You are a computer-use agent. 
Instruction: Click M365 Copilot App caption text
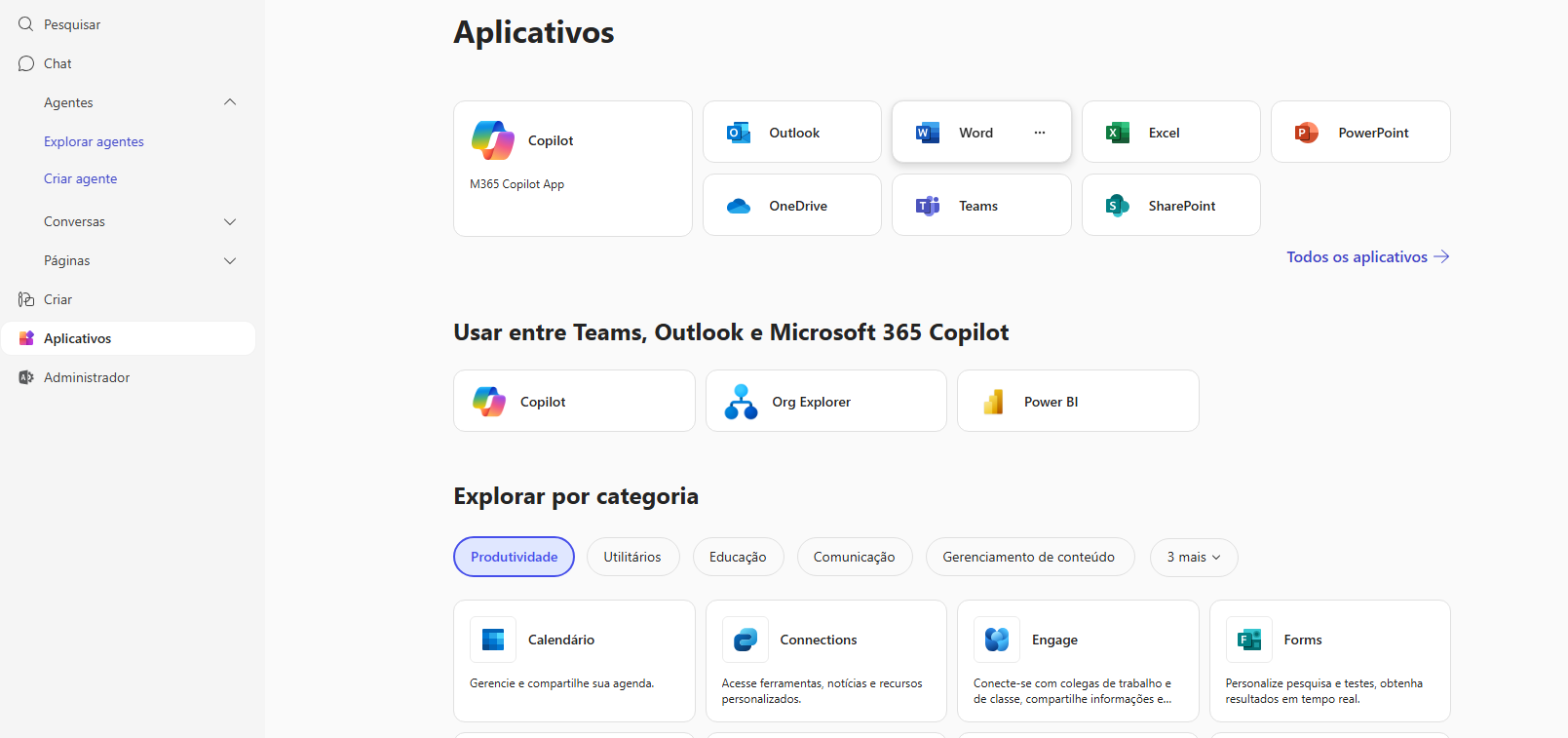coord(516,183)
